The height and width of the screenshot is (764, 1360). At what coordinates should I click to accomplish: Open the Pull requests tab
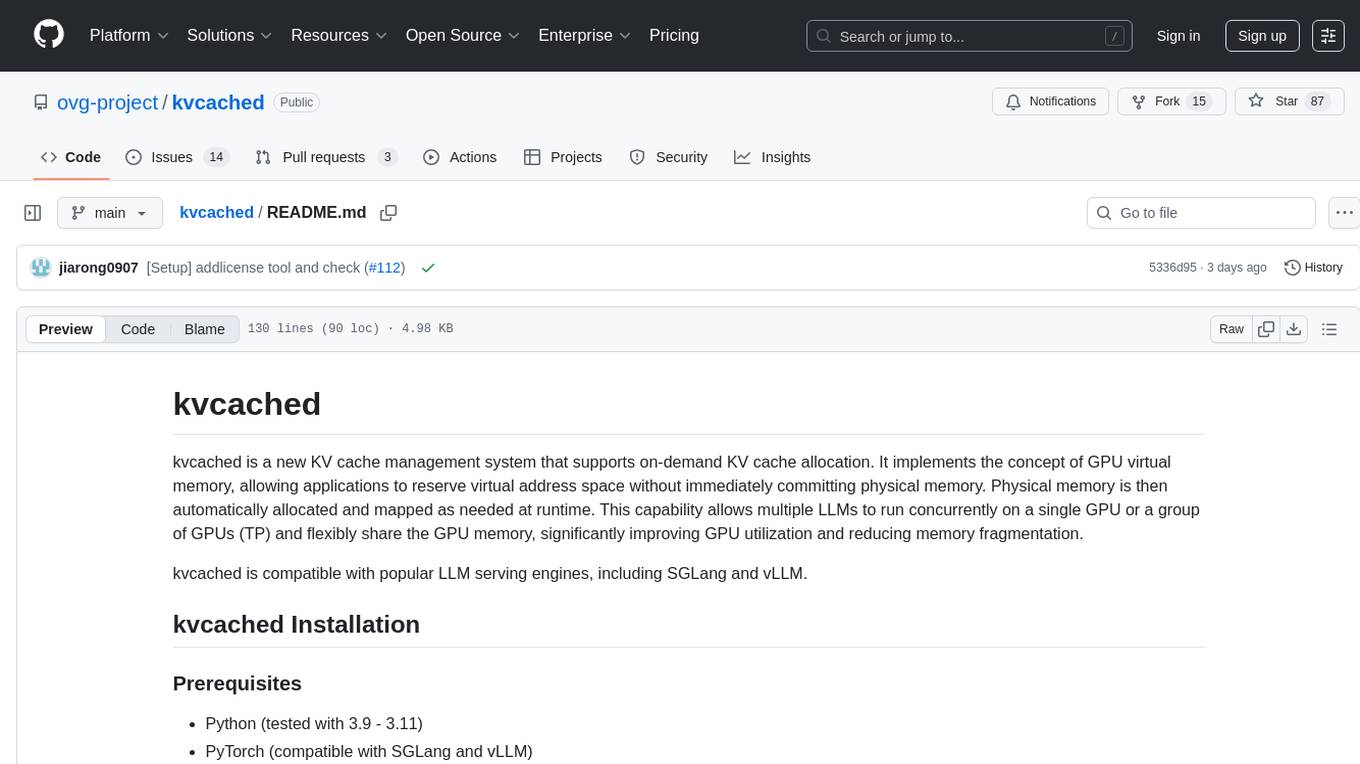(x=326, y=157)
